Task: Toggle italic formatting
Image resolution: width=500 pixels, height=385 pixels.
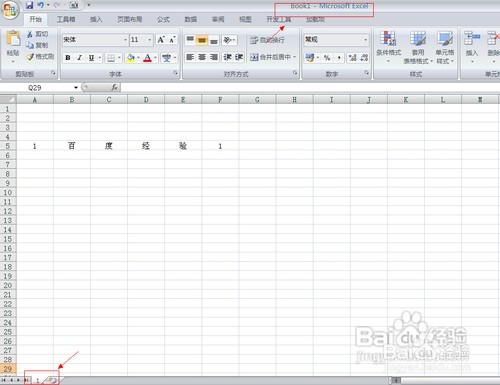Action: [x=79, y=58]
